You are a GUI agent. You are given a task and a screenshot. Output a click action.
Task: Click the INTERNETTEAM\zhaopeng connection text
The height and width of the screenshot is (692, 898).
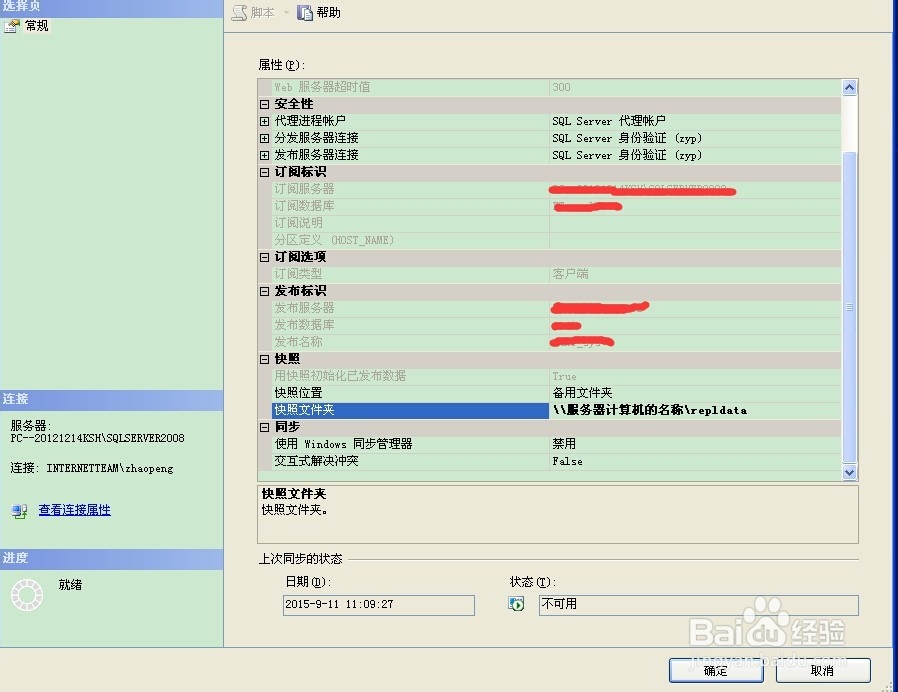coord(110,469)
